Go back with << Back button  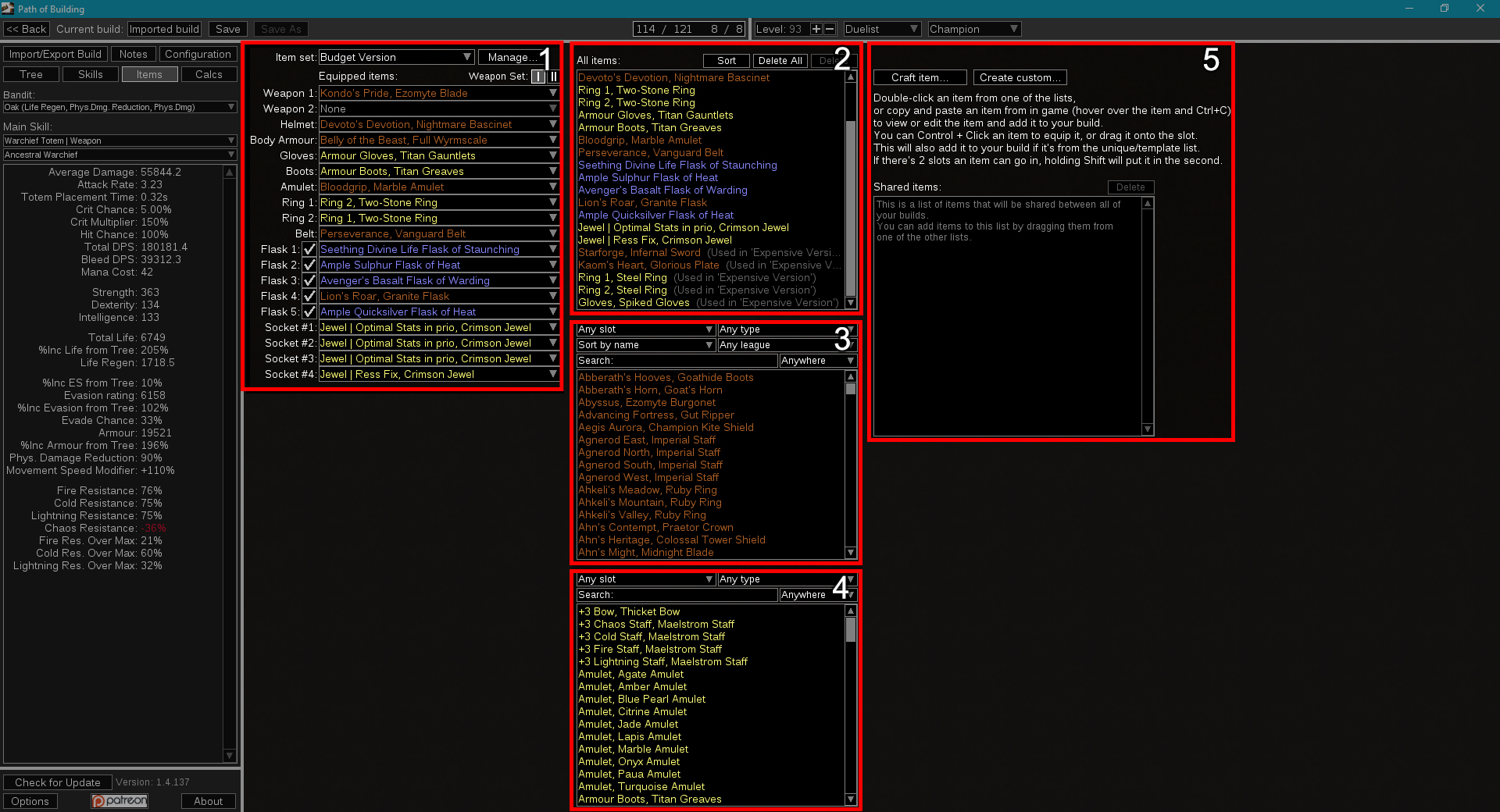coord(27,29)
